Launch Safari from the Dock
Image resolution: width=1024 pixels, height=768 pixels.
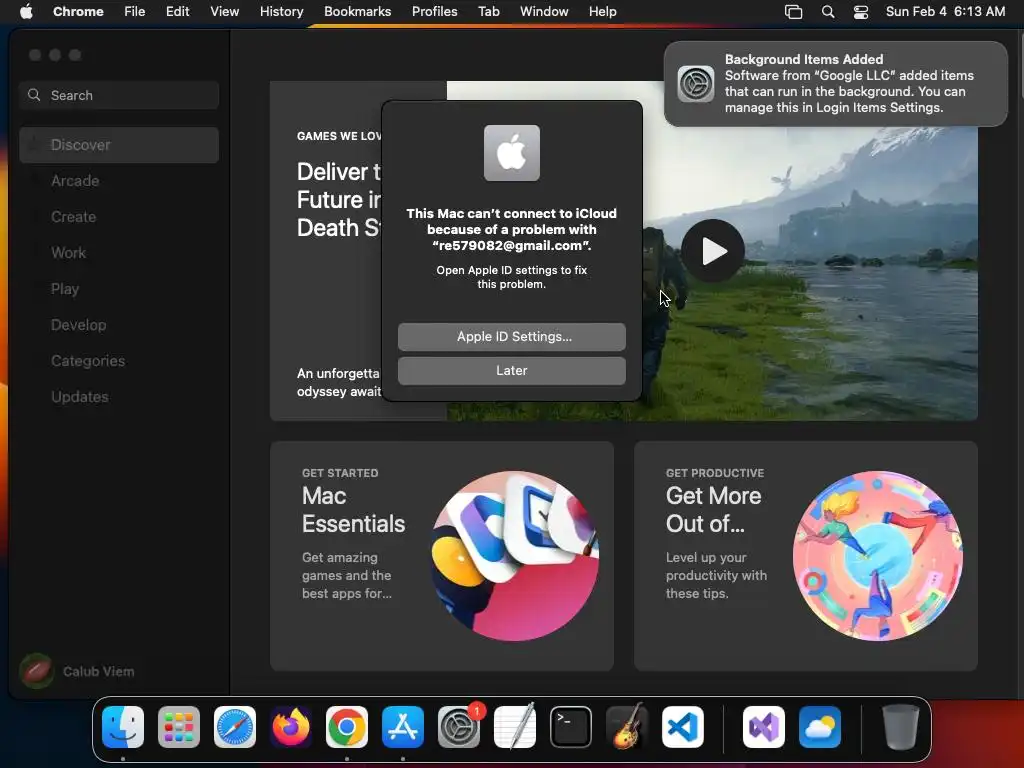[235, 727]
